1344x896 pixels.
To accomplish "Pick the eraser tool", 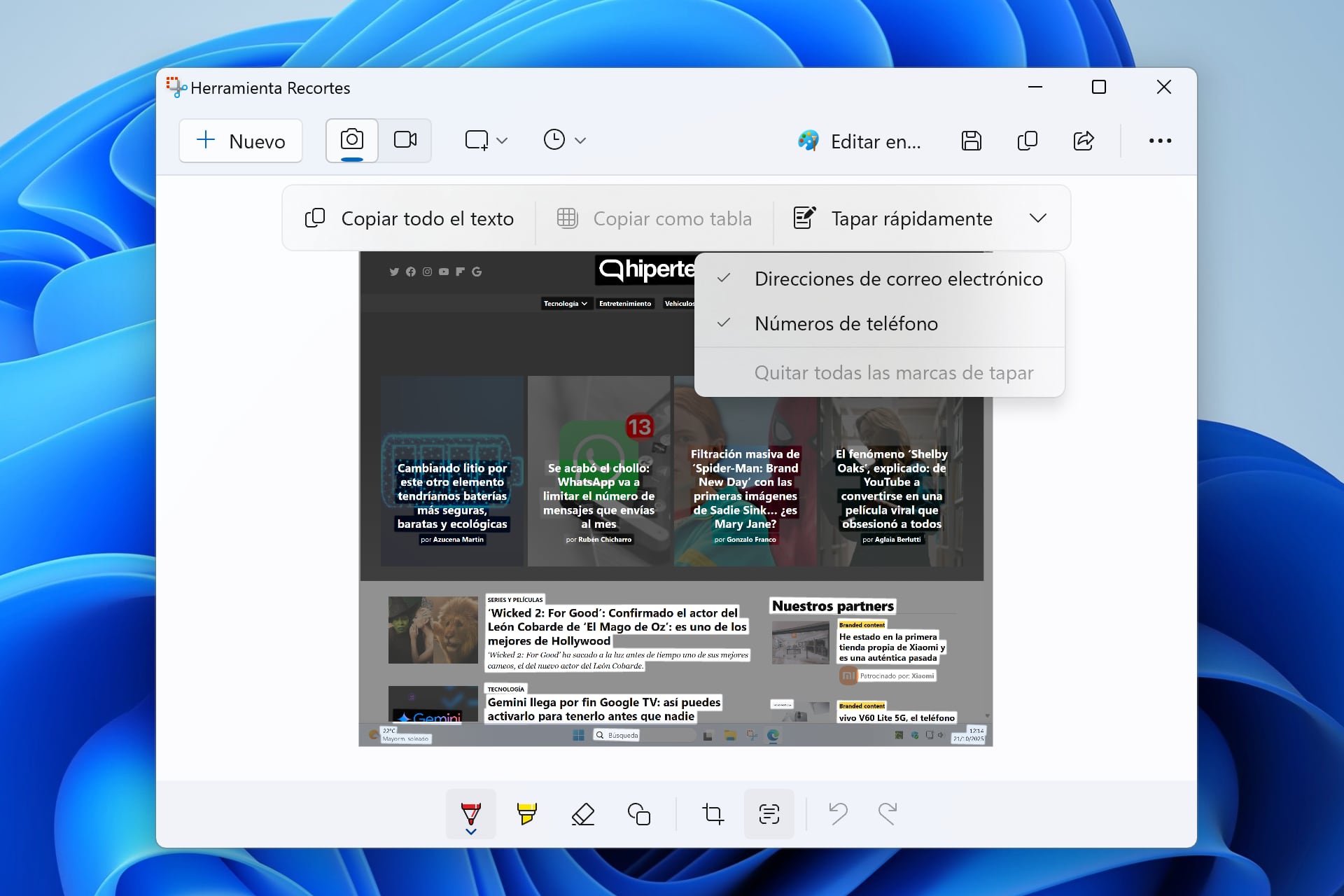I will pos(582,813).
